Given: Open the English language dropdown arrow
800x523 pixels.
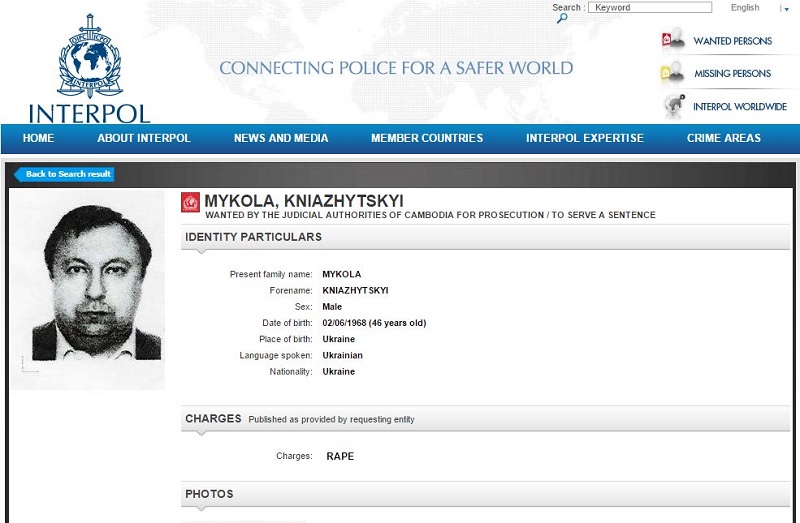Looking at the screenshot, I should pos(786,9).
